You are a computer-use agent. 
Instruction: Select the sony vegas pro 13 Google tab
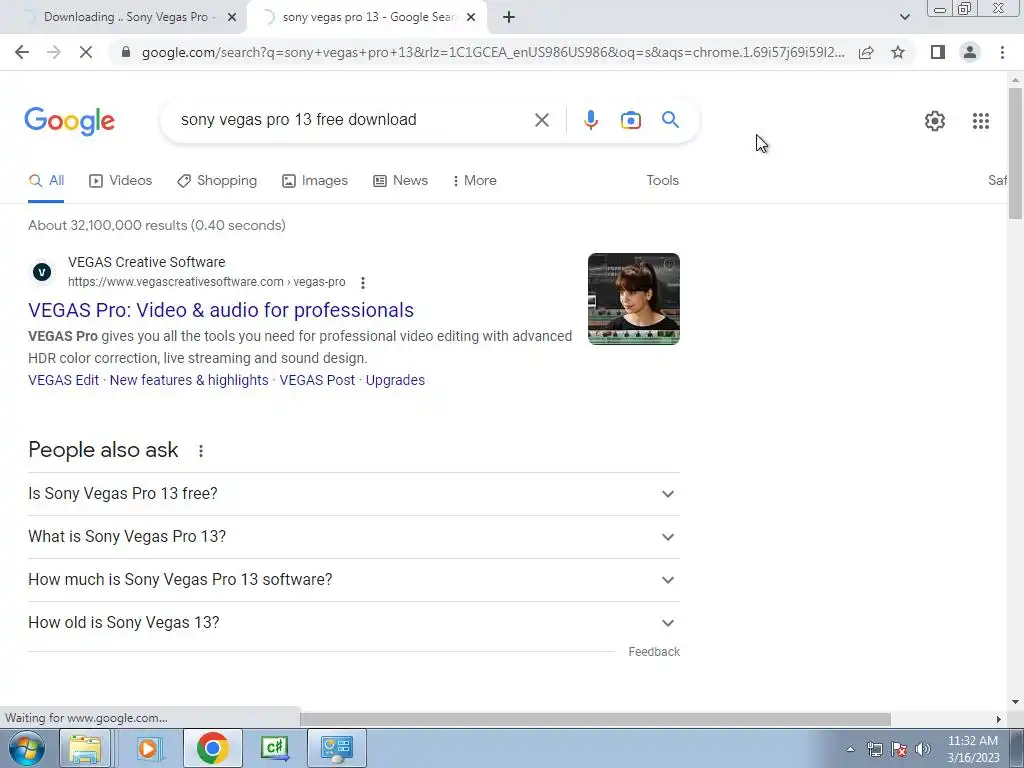[366, 18]
